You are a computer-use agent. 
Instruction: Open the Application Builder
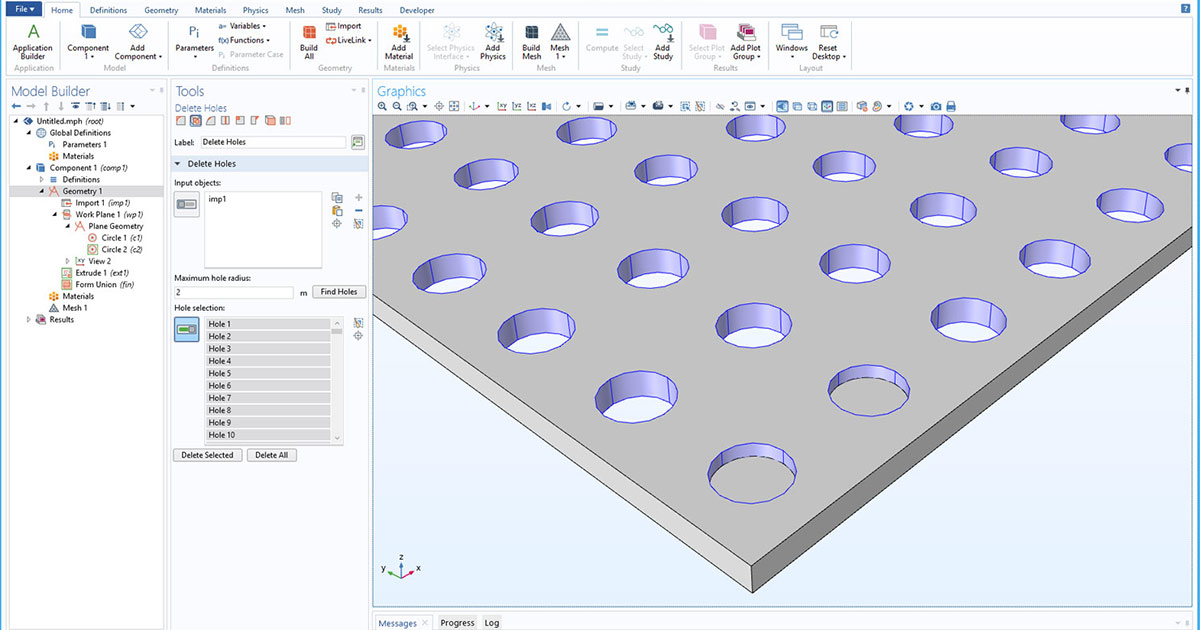pyautogui.click(x=32, y=42)
